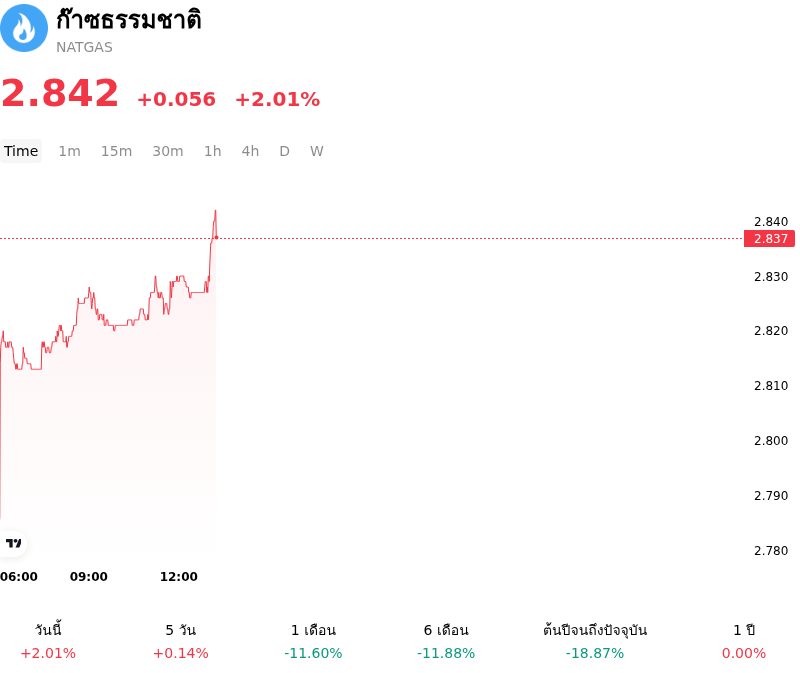Select the today +2.01% performance range
This screenshot has width=800, height=673.
[x=48, y=641]
